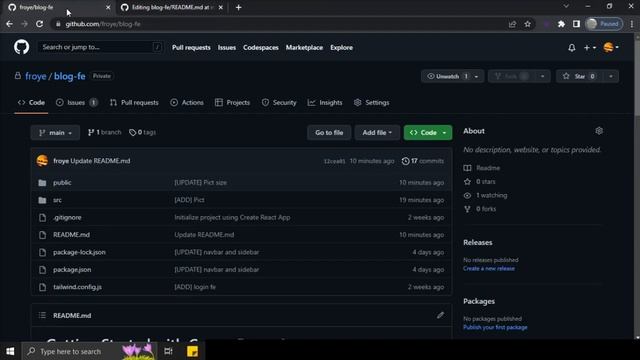Click the blog-fe repository name
The image size is (640, 360).
coord(70,76)
